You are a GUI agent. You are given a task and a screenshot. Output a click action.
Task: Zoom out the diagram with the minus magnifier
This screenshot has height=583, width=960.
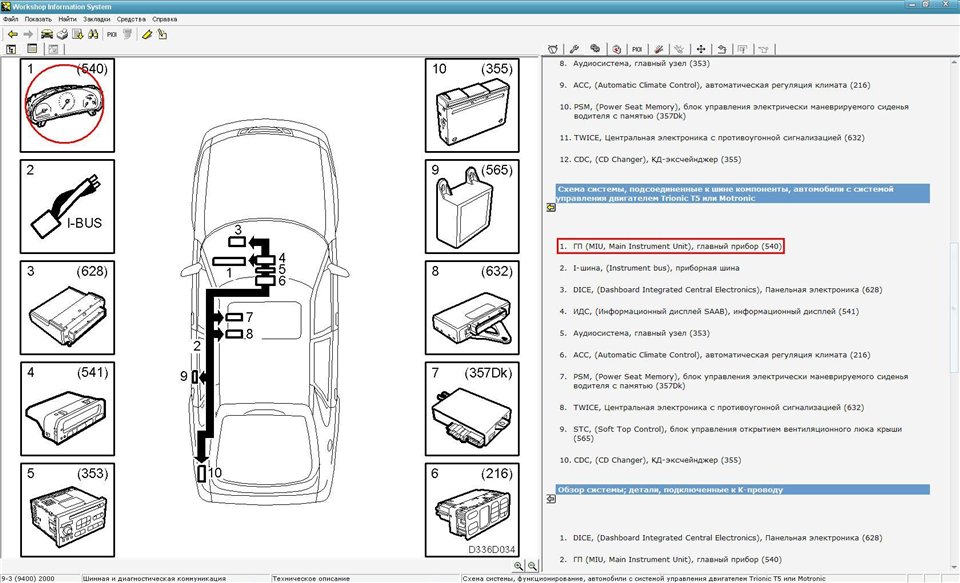point(532,566)
